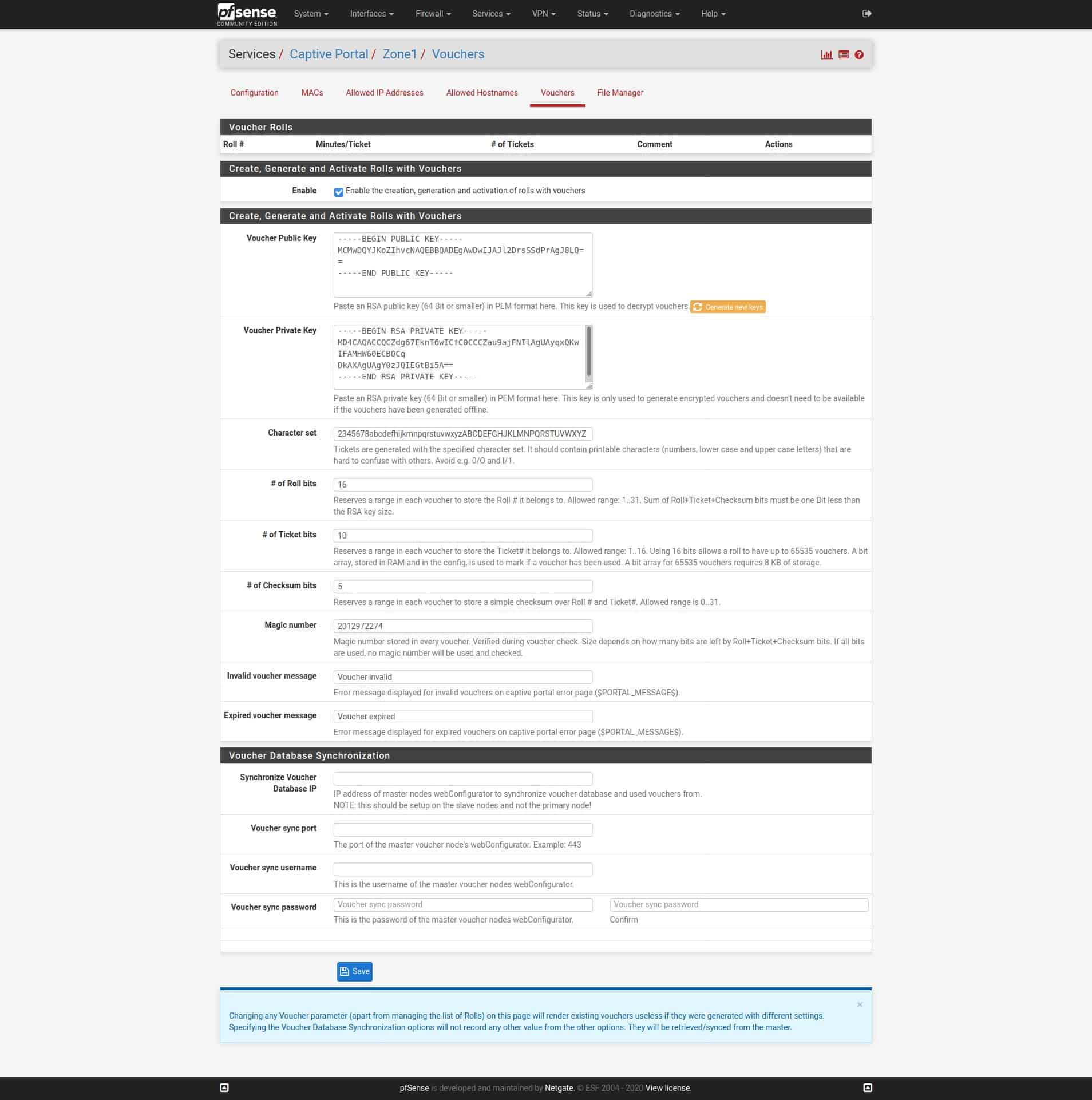Click the password Confirm field

pos(739,905)
